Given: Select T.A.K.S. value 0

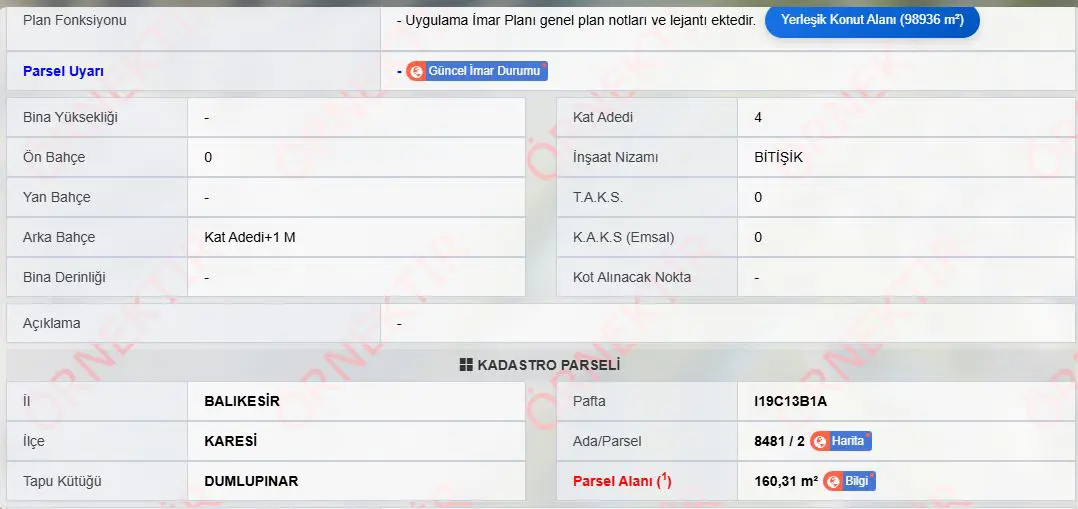Looking at the screenshot, I should coord(758,197).
